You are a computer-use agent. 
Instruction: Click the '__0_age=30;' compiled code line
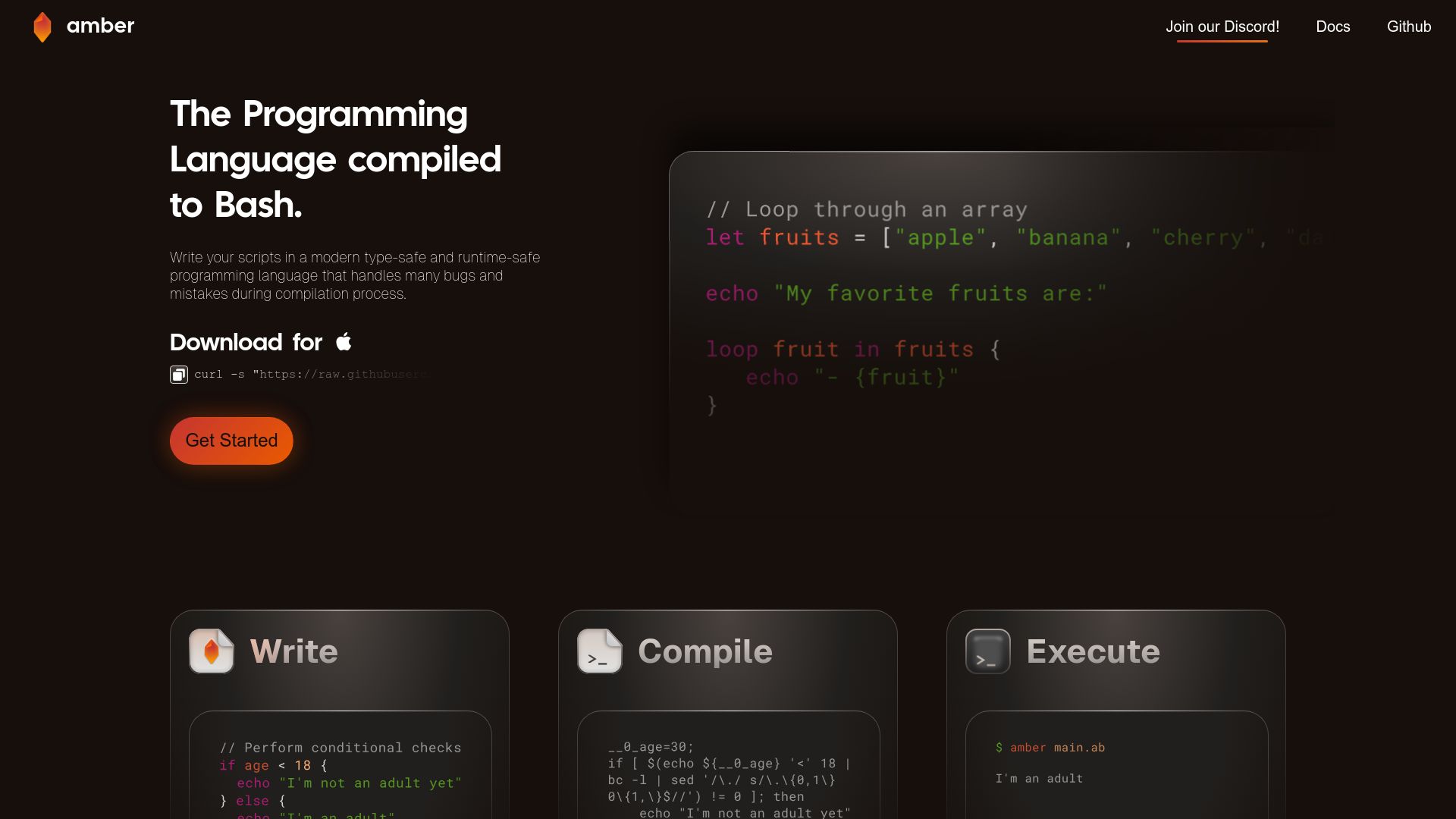click(651, 747)
